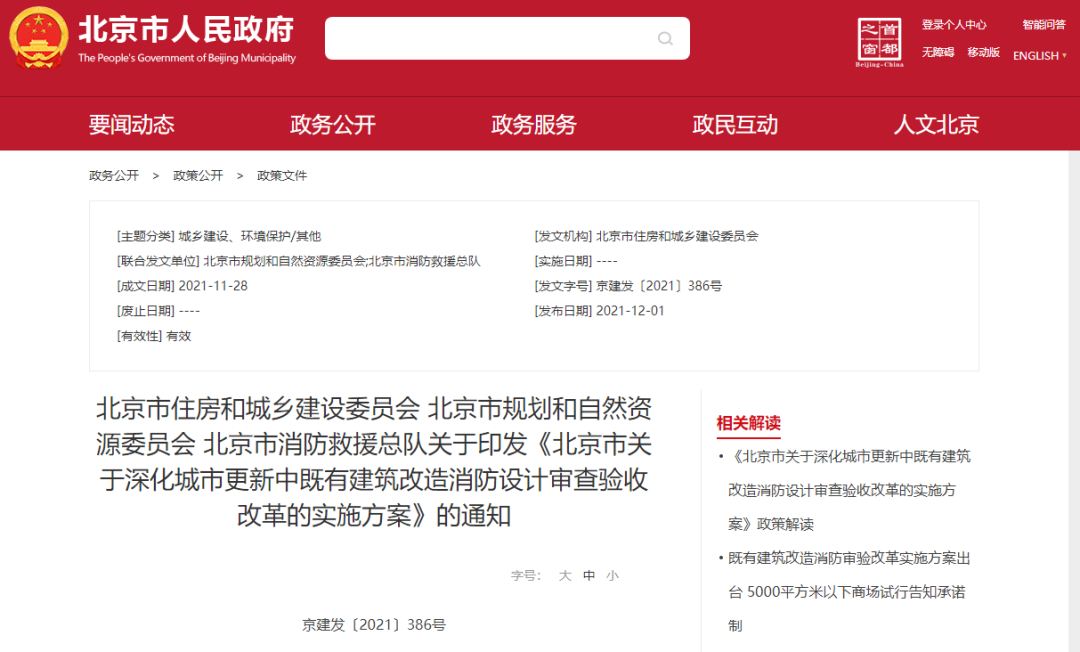Open the 政务服务 menu
The image size is (1080, 652).
[534, 125]
